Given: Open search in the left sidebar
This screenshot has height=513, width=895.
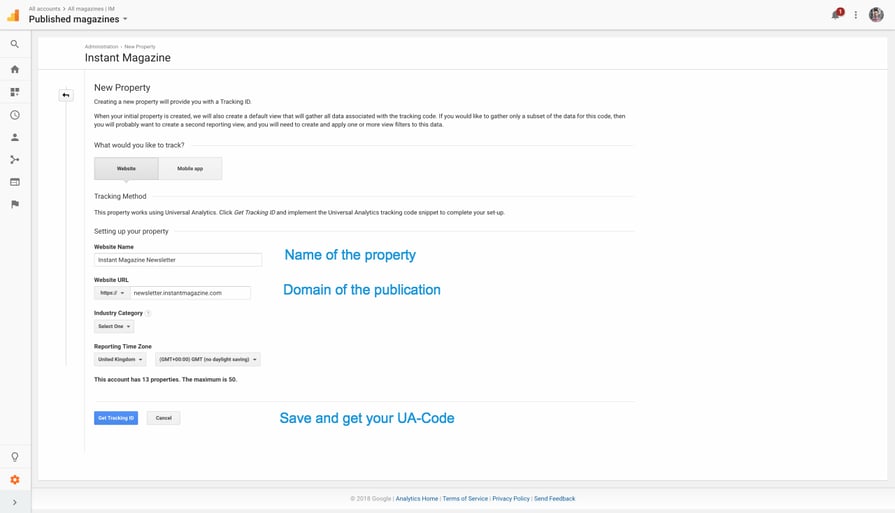Looking at the screenshot, I should [15, 45].
